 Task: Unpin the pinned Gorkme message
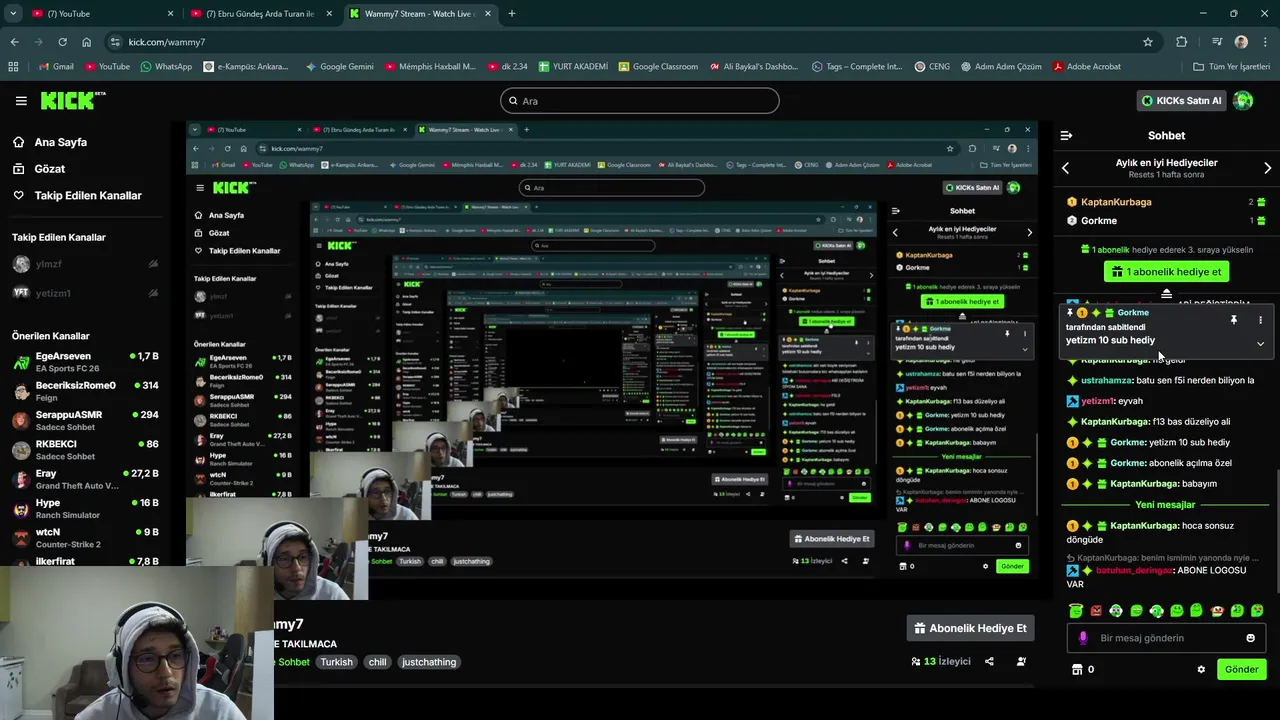click(x=1233, y=320)
